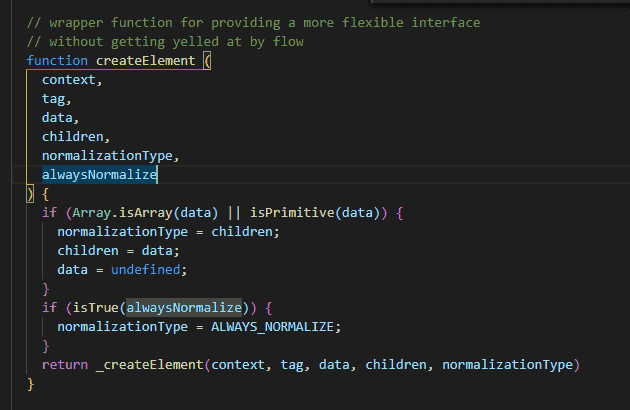Screen dimensions: 630x410
Task: Click alwaysNormalize inside the isTrue call
Action: (x=183, y=307)
